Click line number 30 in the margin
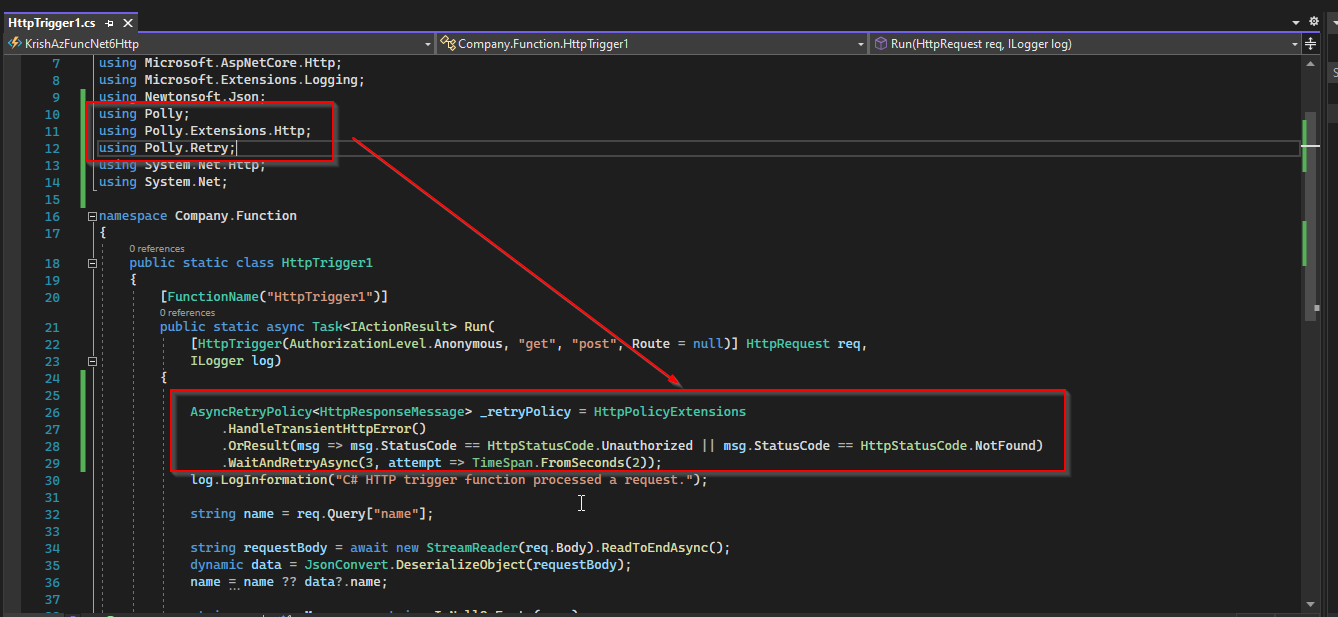Screen dimensions: 1338x617 [x=51, y=480]
